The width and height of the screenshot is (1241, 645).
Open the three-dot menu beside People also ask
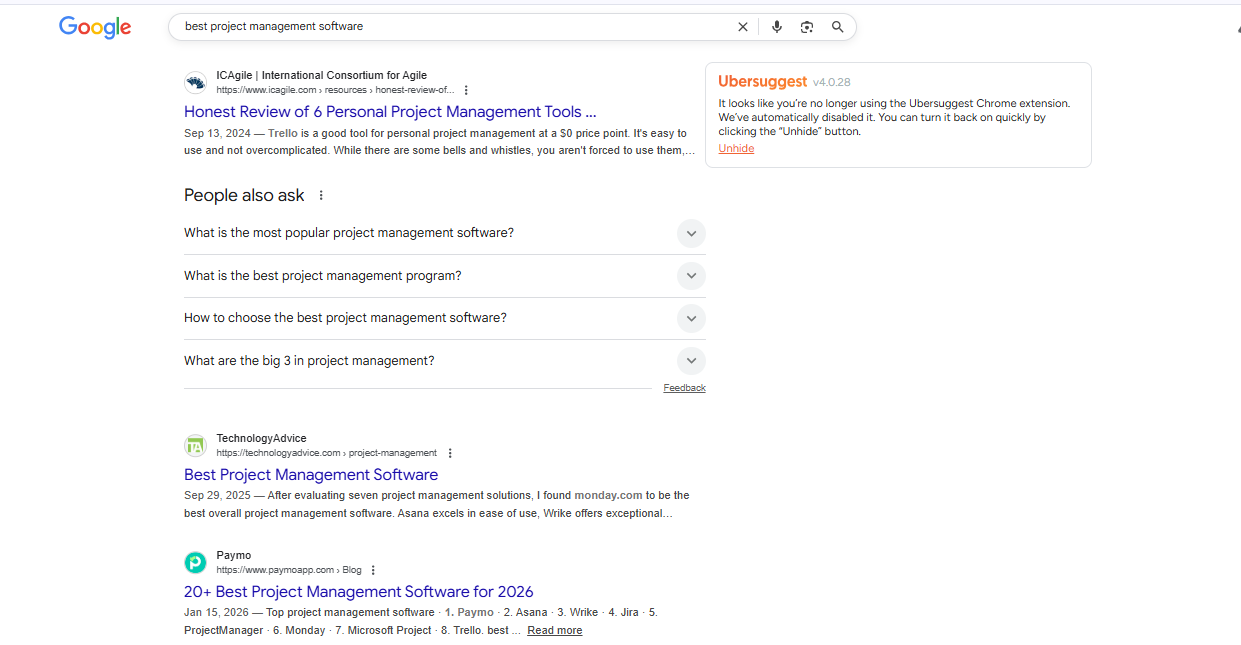[320, 195]
